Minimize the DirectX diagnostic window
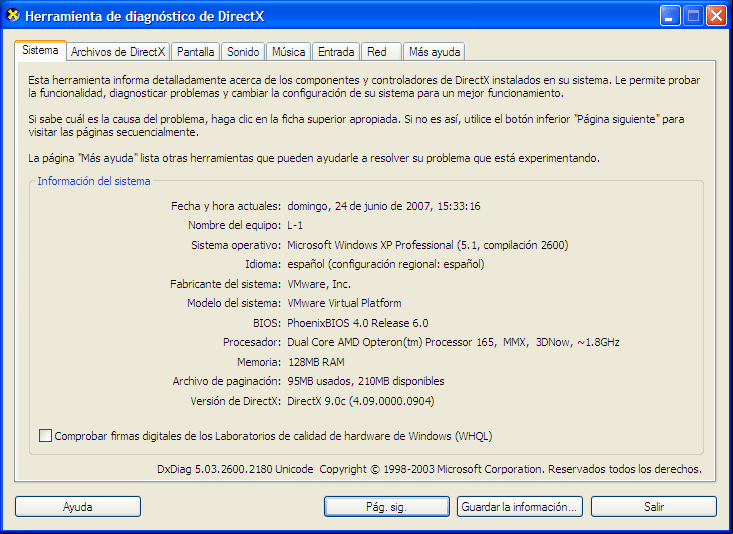 pos(670,16)
